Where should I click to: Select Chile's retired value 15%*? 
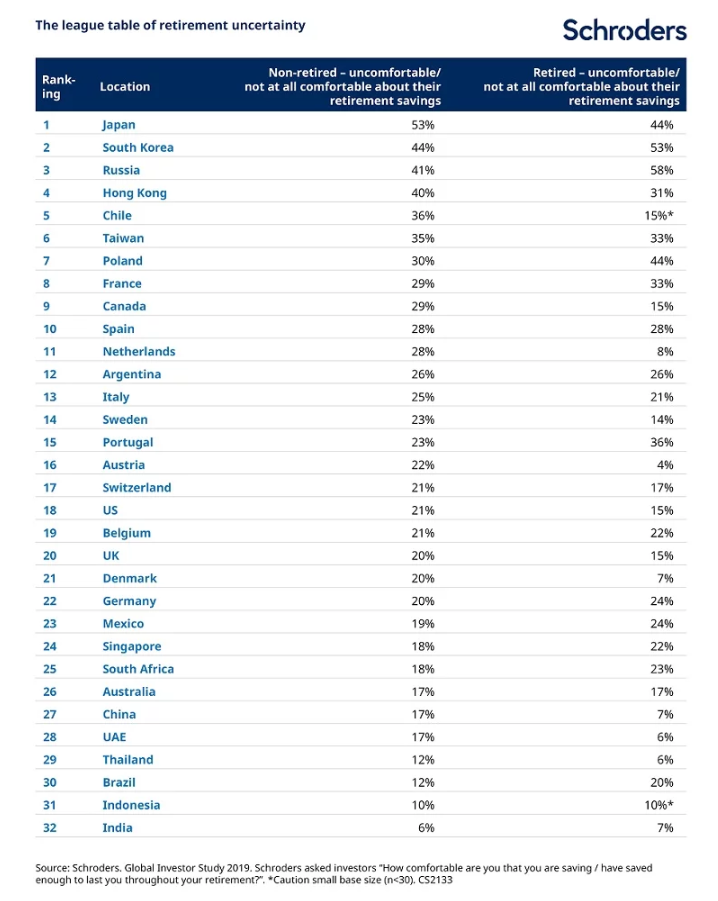(x=658, y=215)
